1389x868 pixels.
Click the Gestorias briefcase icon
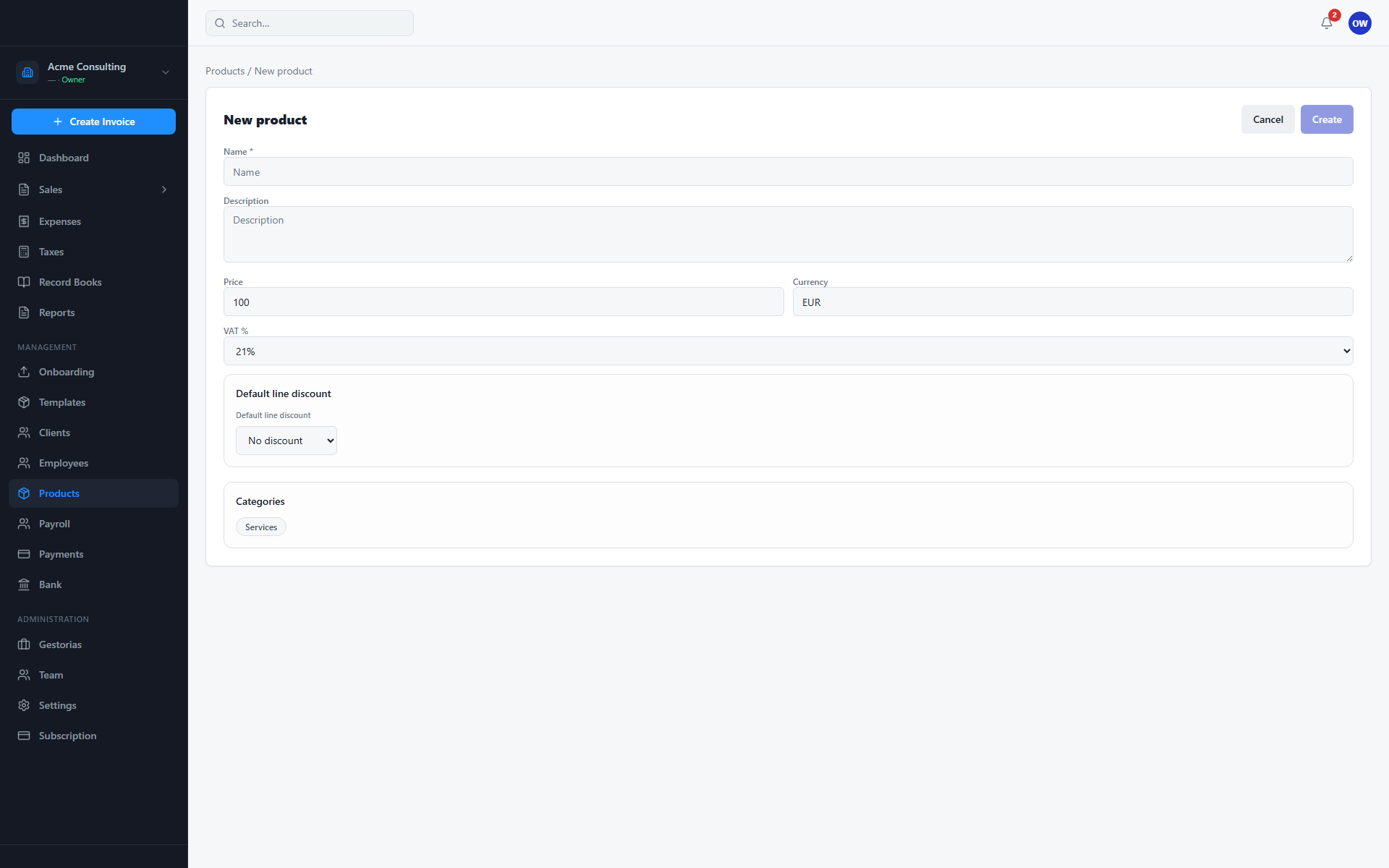(x=24, y=644)
